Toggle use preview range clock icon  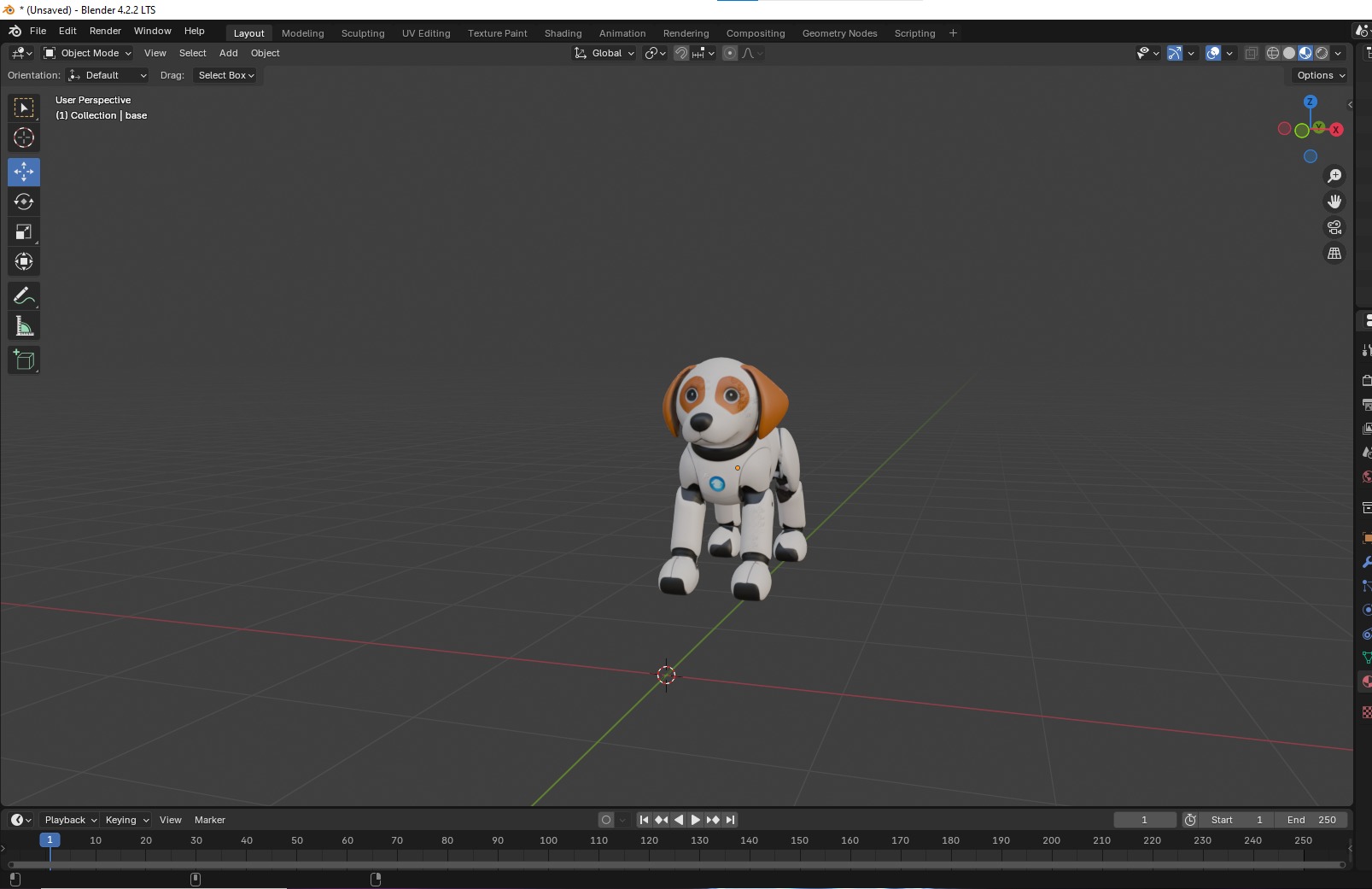coord(1190,820)
